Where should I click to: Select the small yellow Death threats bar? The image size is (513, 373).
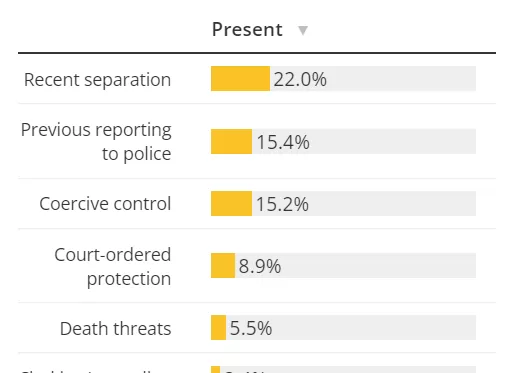click(x=218, y=327)
